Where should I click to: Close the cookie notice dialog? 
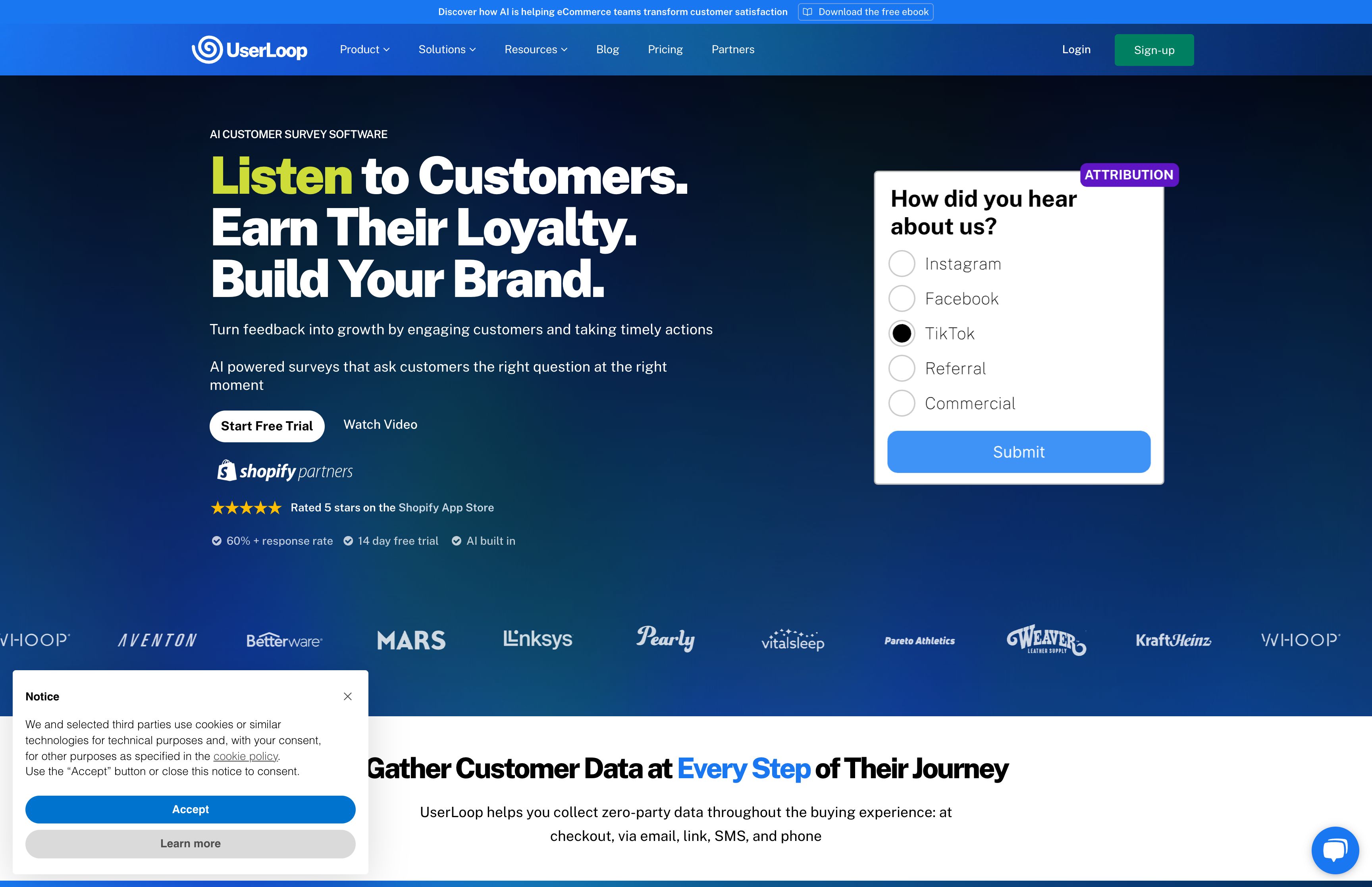pos(347,696)
